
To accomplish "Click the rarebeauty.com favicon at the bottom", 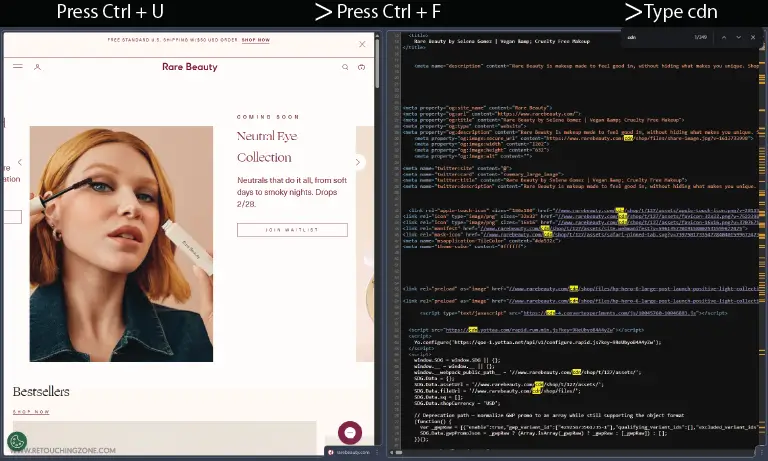I will point(331,452).
